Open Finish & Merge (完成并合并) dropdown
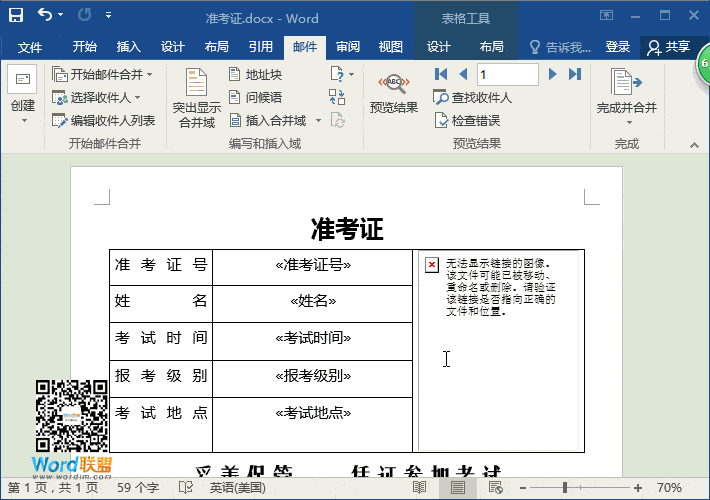This screenshot has width=710, height=500. [x=627, y=98]
